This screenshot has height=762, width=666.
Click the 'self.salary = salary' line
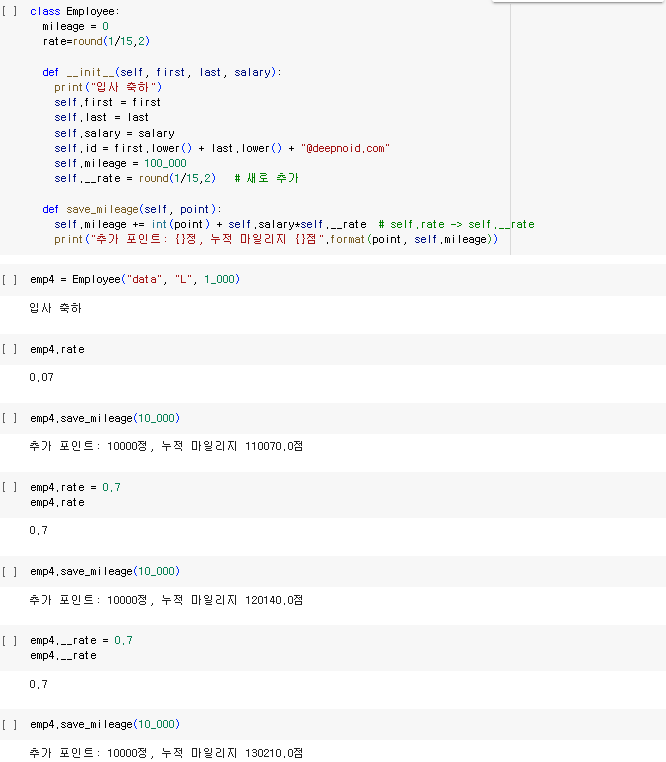(114, 133)
